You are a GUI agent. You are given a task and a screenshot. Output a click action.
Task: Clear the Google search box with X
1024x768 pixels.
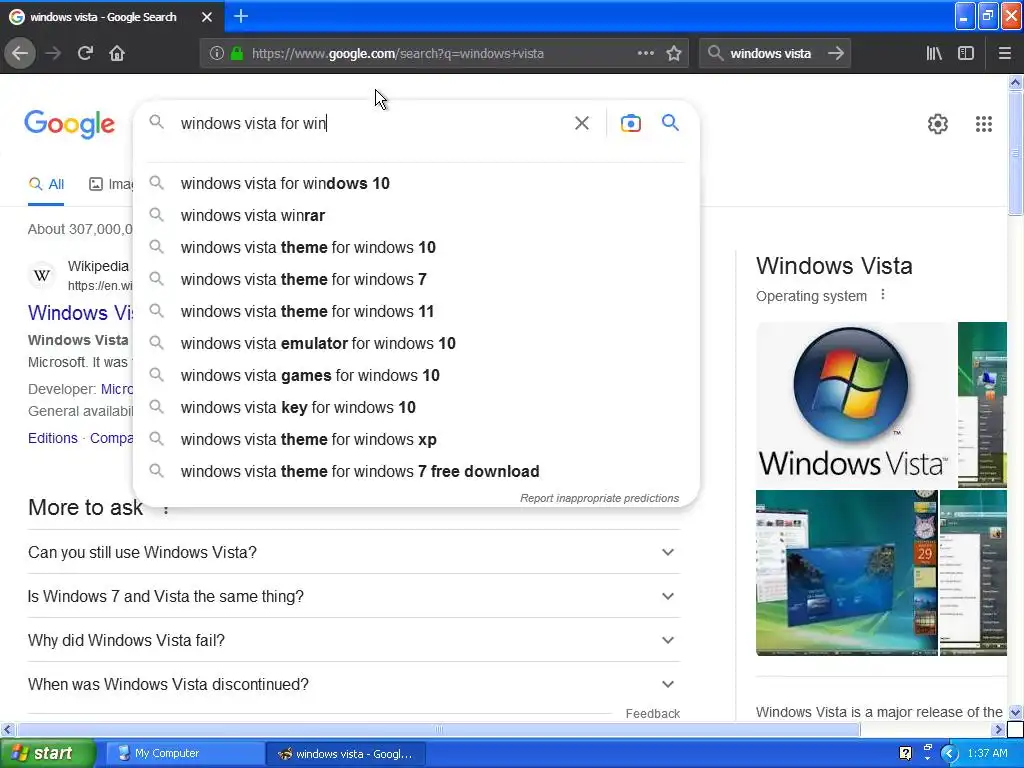click(582, 123)
